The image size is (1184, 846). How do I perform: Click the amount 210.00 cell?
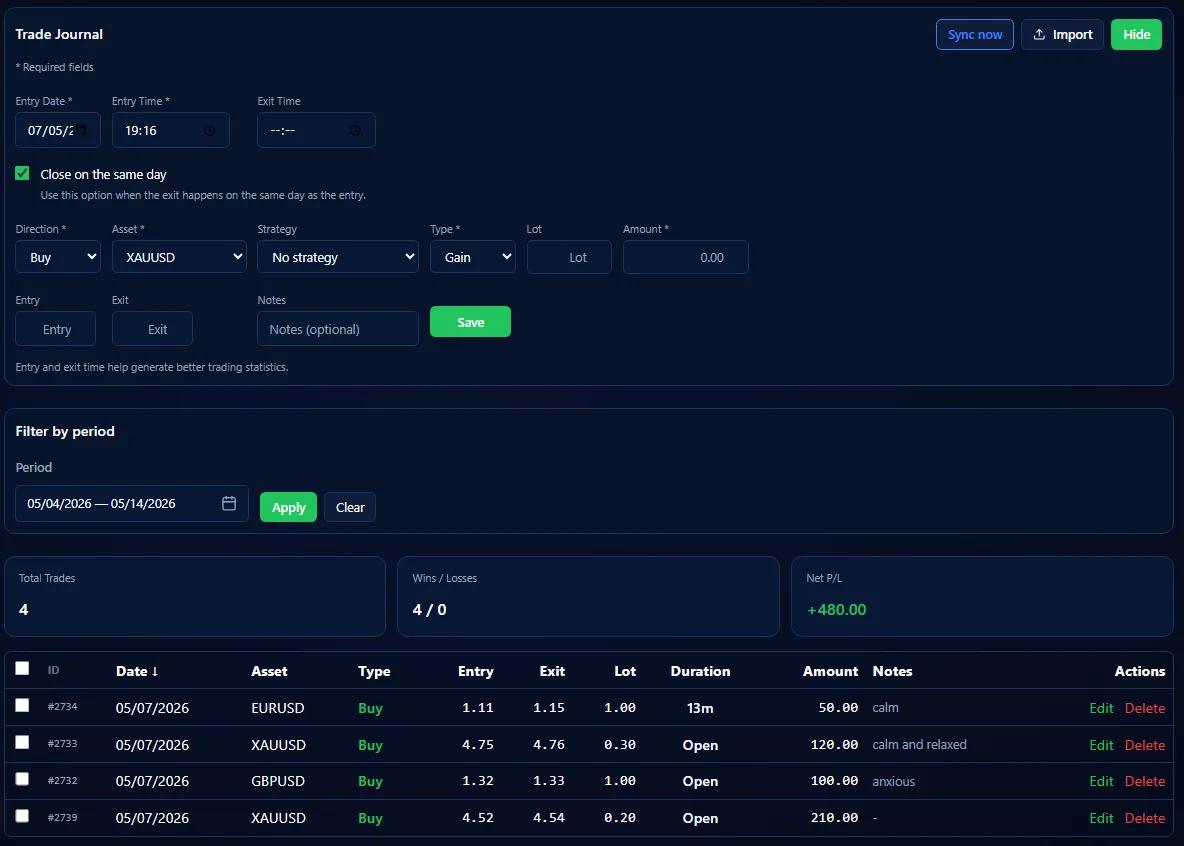click(834, 817)
